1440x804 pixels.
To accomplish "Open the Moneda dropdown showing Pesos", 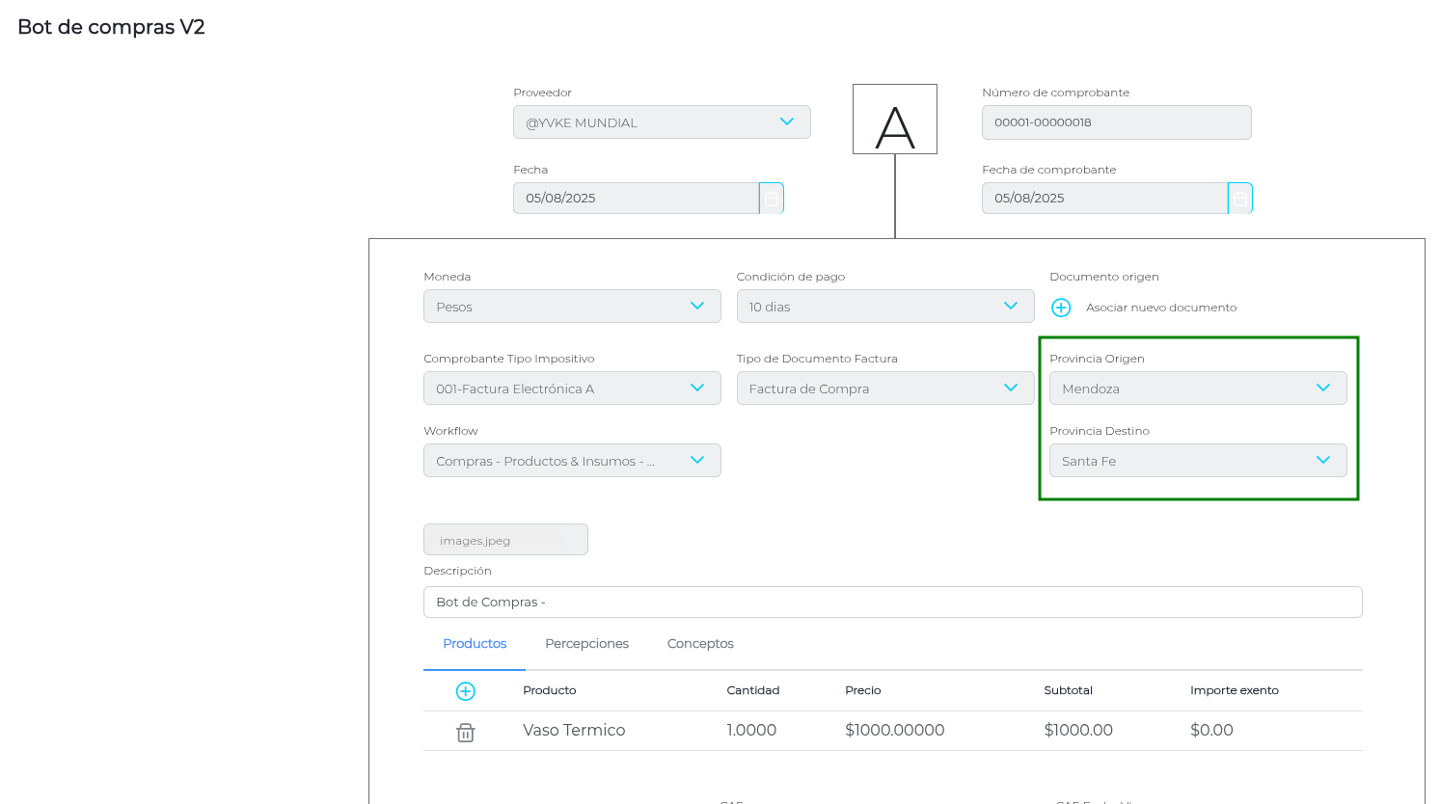I will (x=571, y=306).
